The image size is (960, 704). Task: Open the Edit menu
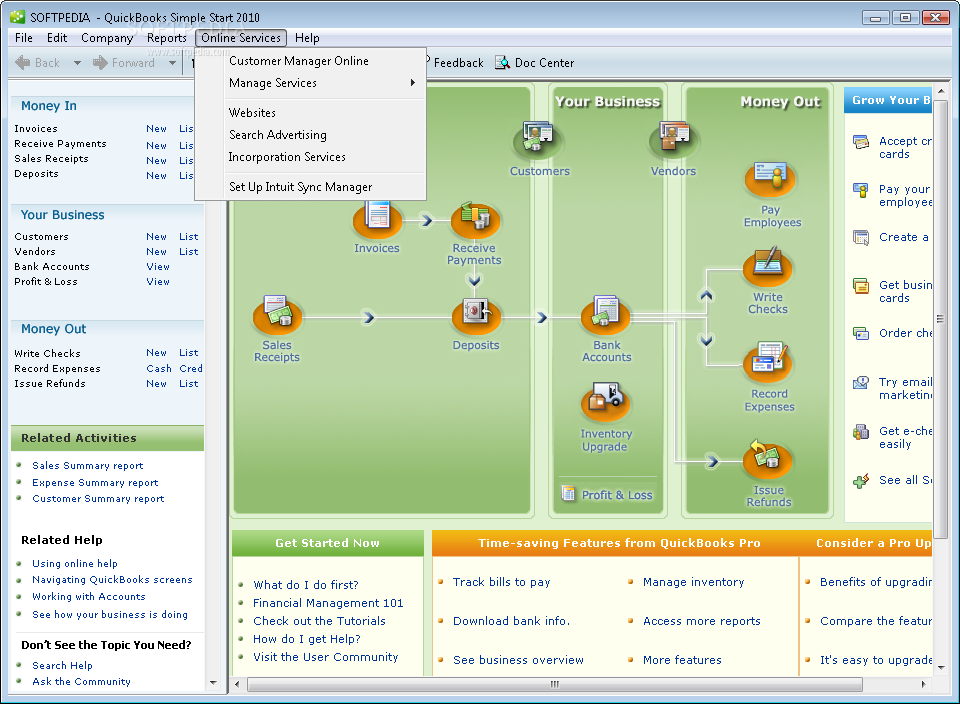57,38
